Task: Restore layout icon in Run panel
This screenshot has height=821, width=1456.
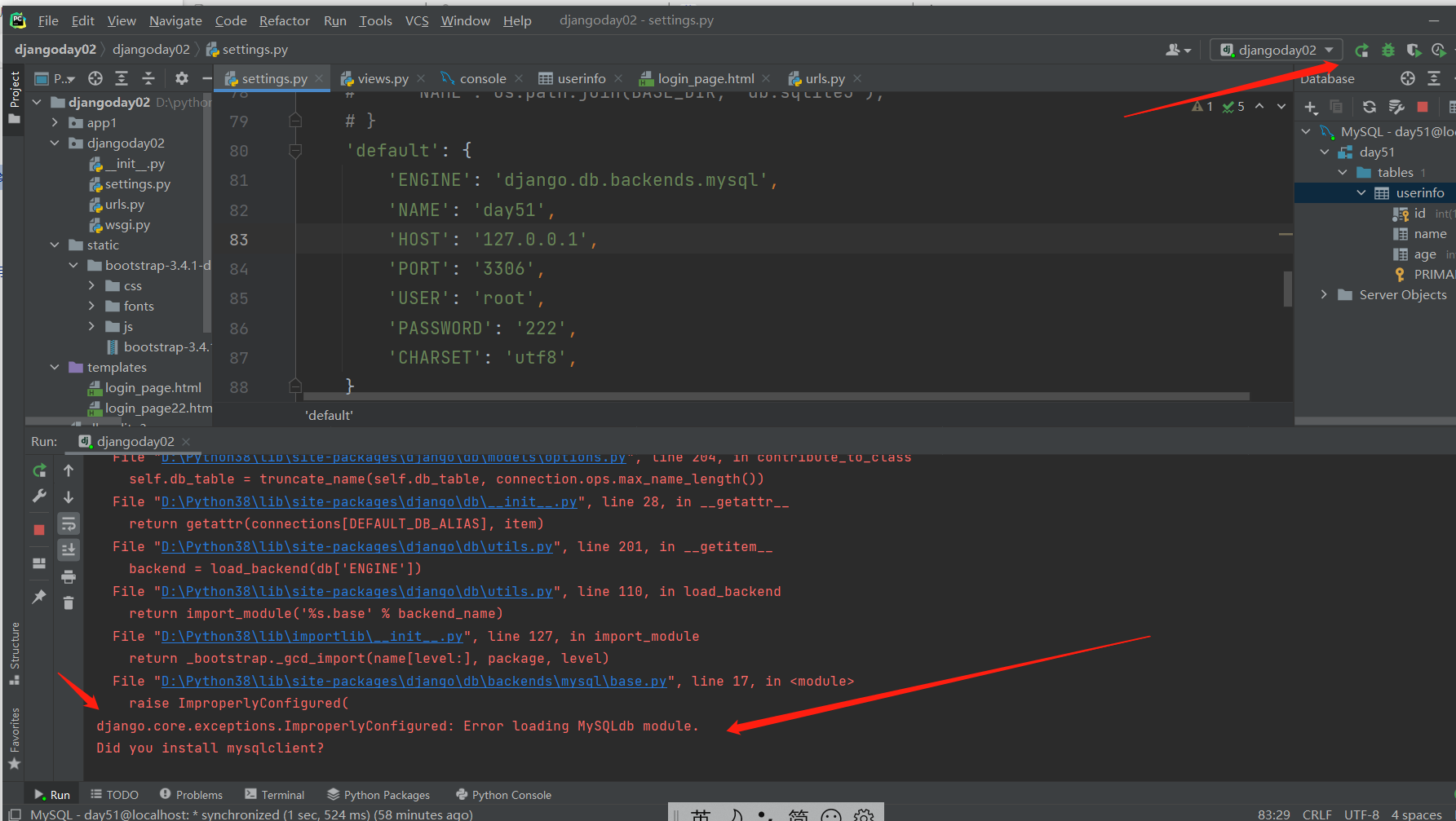Action: pyautogui.click(x=39, y=563)
